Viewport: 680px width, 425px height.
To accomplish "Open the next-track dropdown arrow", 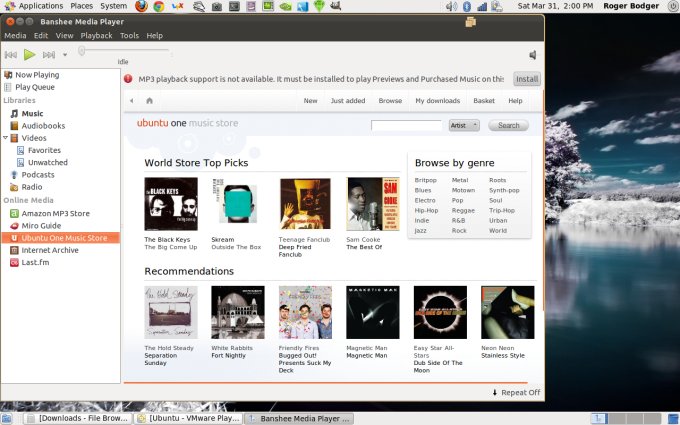I will (65, 55).
